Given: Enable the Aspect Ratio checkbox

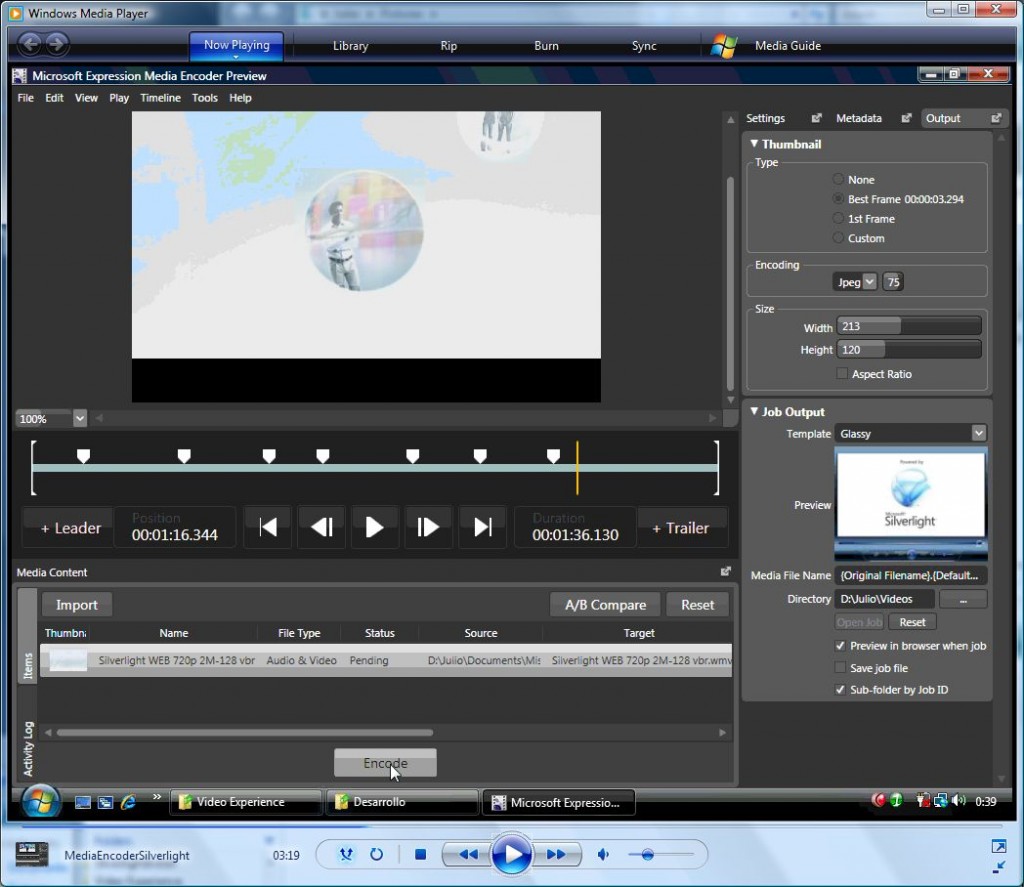Looking at the screenshot, I should pos(841,373).
